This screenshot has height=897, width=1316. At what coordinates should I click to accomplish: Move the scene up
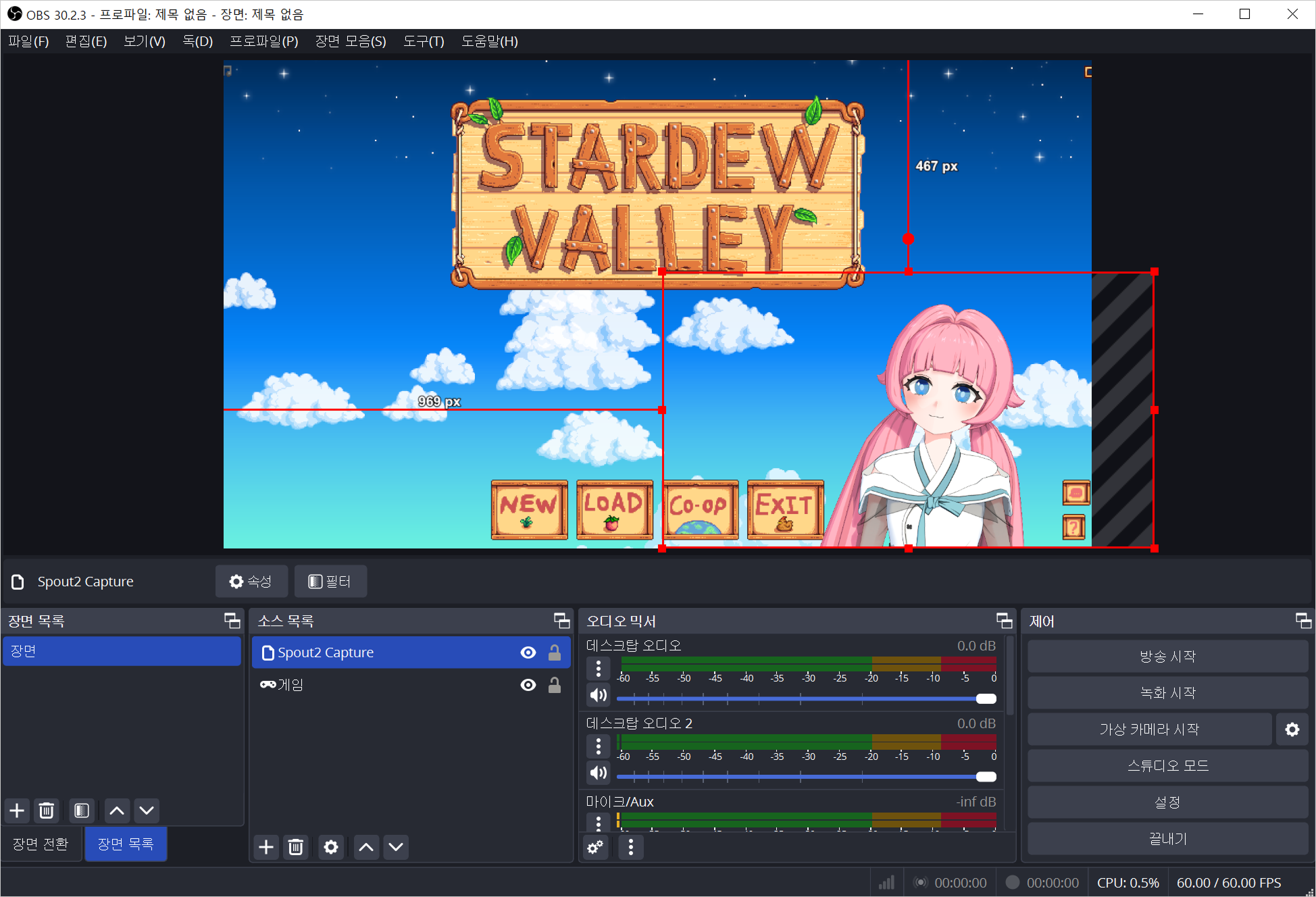click(x=117, y=811)
